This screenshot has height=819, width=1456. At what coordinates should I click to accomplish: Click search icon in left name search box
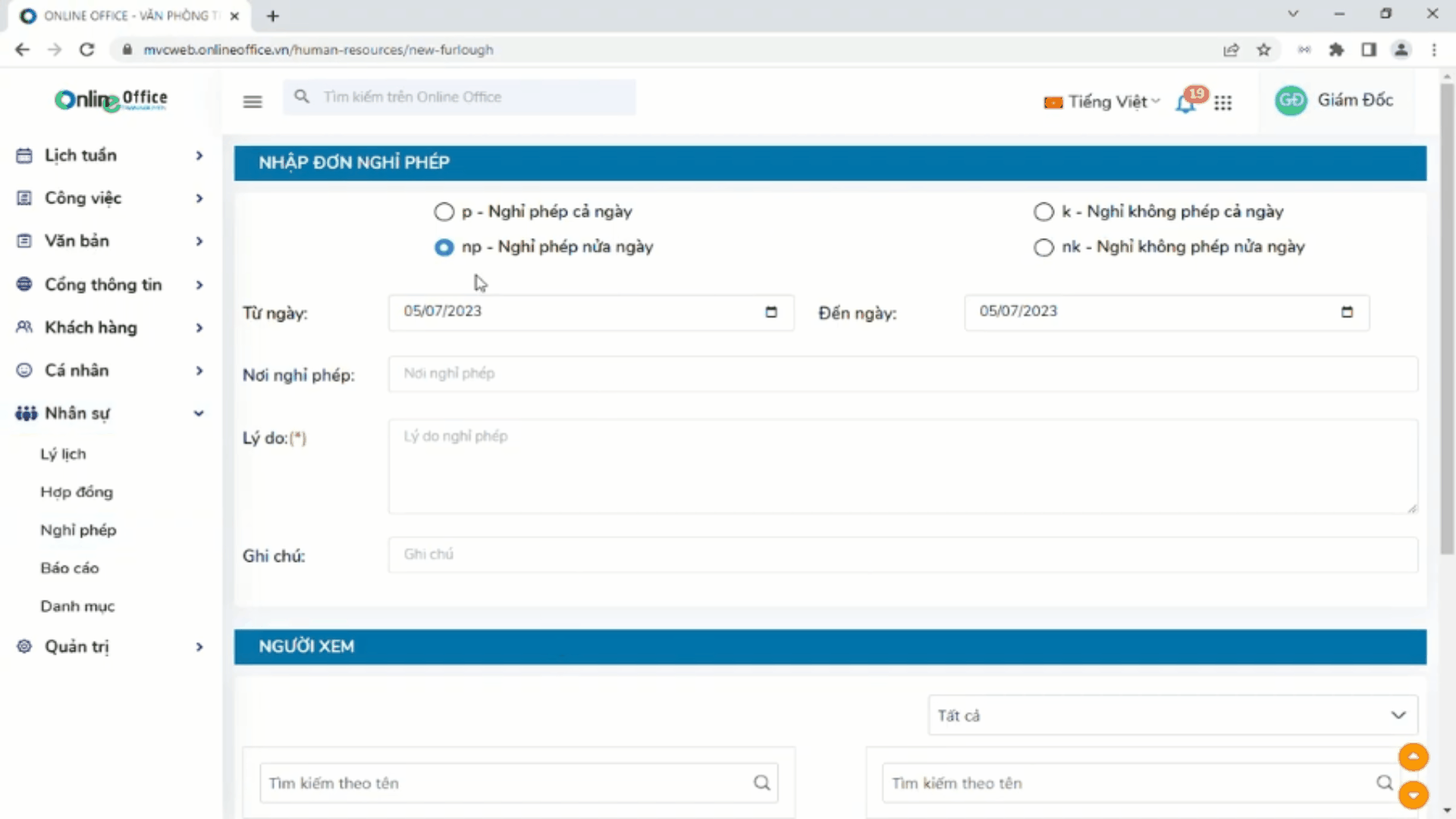761,783
